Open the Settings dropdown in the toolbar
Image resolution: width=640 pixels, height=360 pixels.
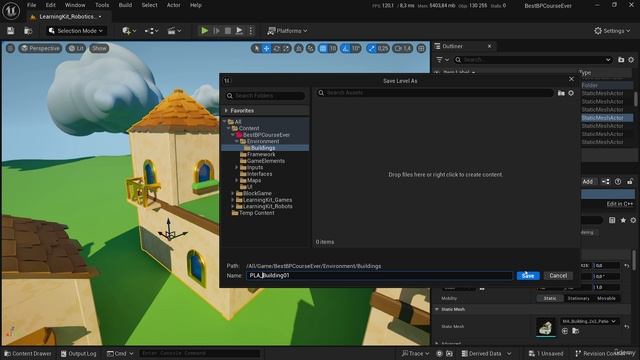click(612, 31)
